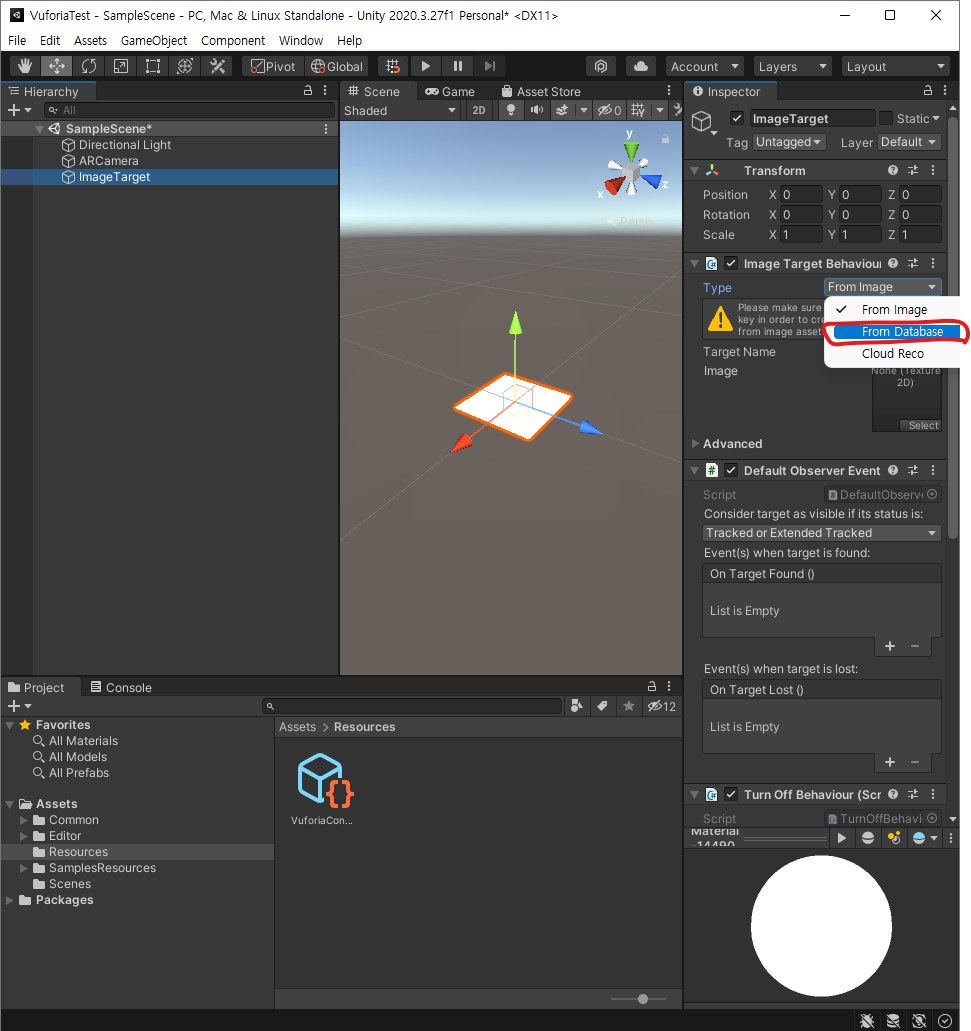Open the Layout dropdown
Viewport: 971px width, 1031px height.
[895, 66]
